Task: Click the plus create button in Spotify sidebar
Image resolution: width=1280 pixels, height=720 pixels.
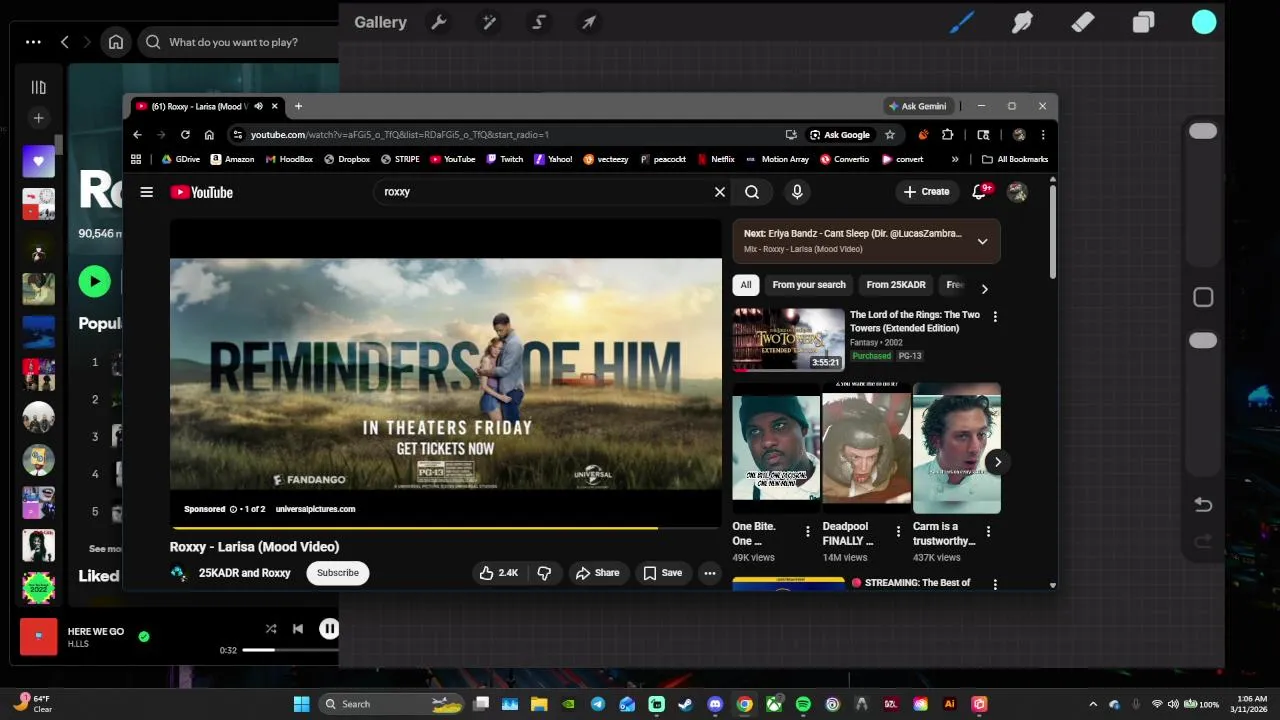Action: (38, 118)
